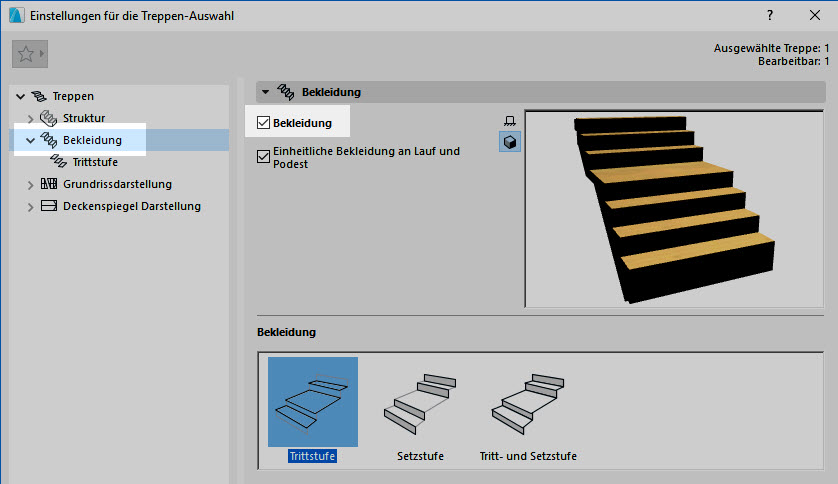This screenshot has width=838, height=484.
Task: Click the Deckenspiegel Darstellung icon
Action: [49, 206]
